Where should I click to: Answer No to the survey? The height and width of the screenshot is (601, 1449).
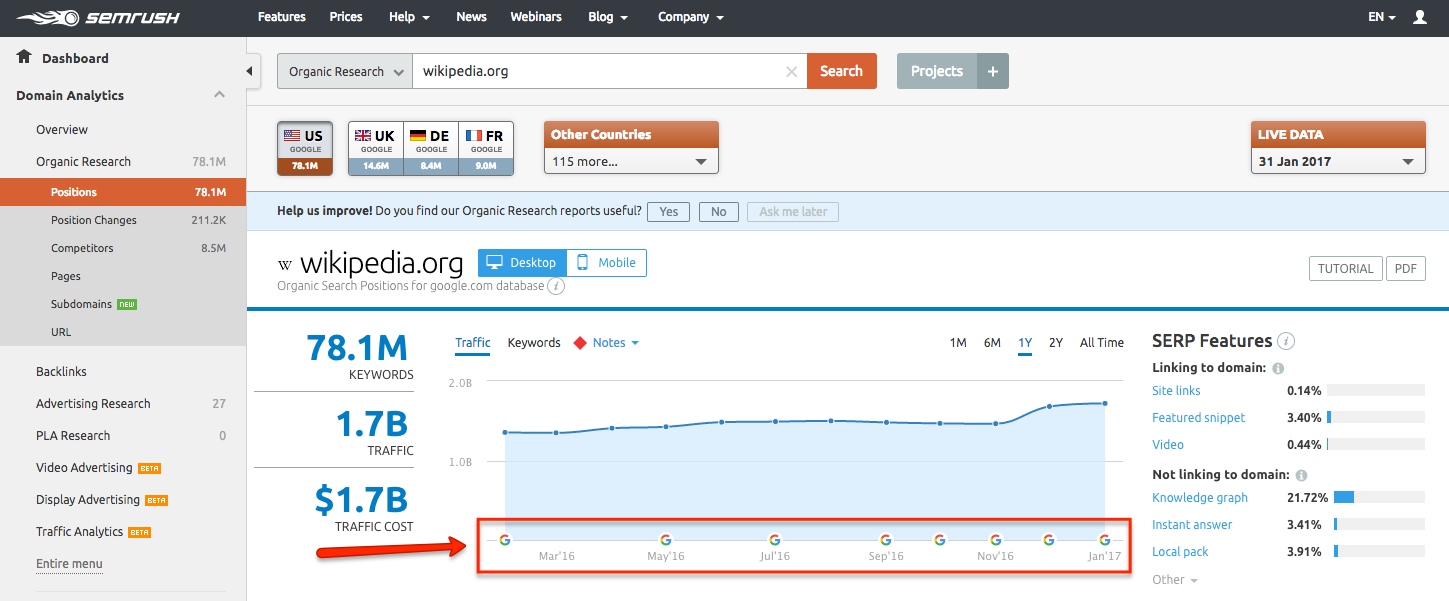(719, 212)
